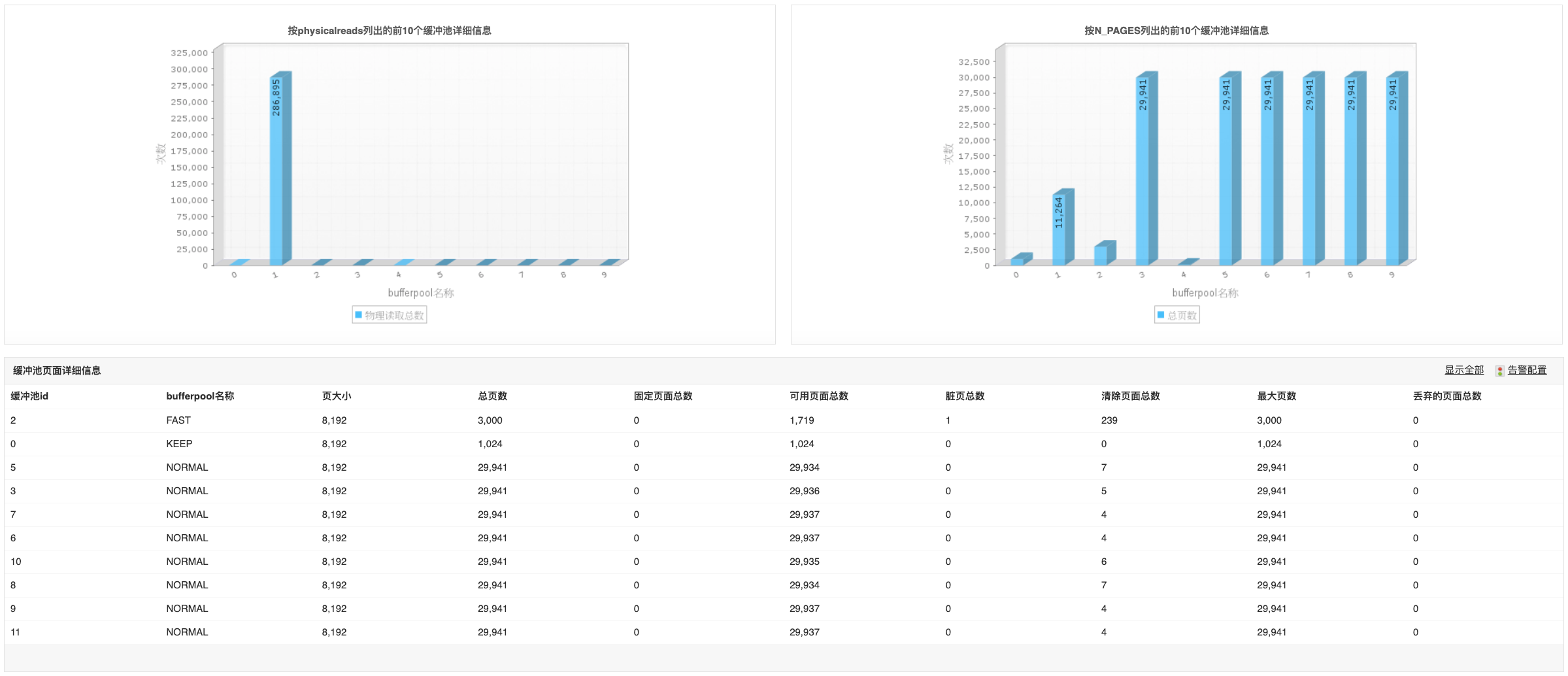Click the 总页数 legend swatch under N_PAGES chart
This screenshot has height=676, width=1568.
pyautogui.click(x=1161, y=315)
